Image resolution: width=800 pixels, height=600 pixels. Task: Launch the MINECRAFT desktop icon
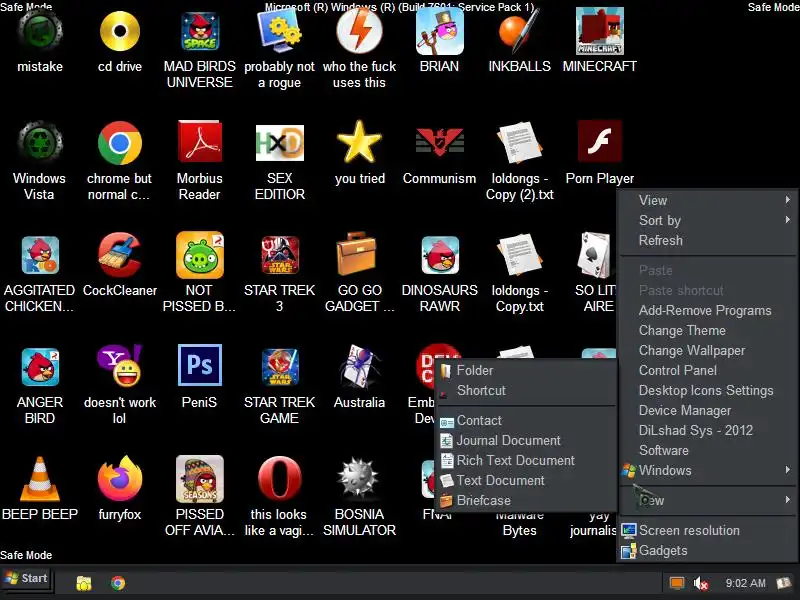click(599, 32)
